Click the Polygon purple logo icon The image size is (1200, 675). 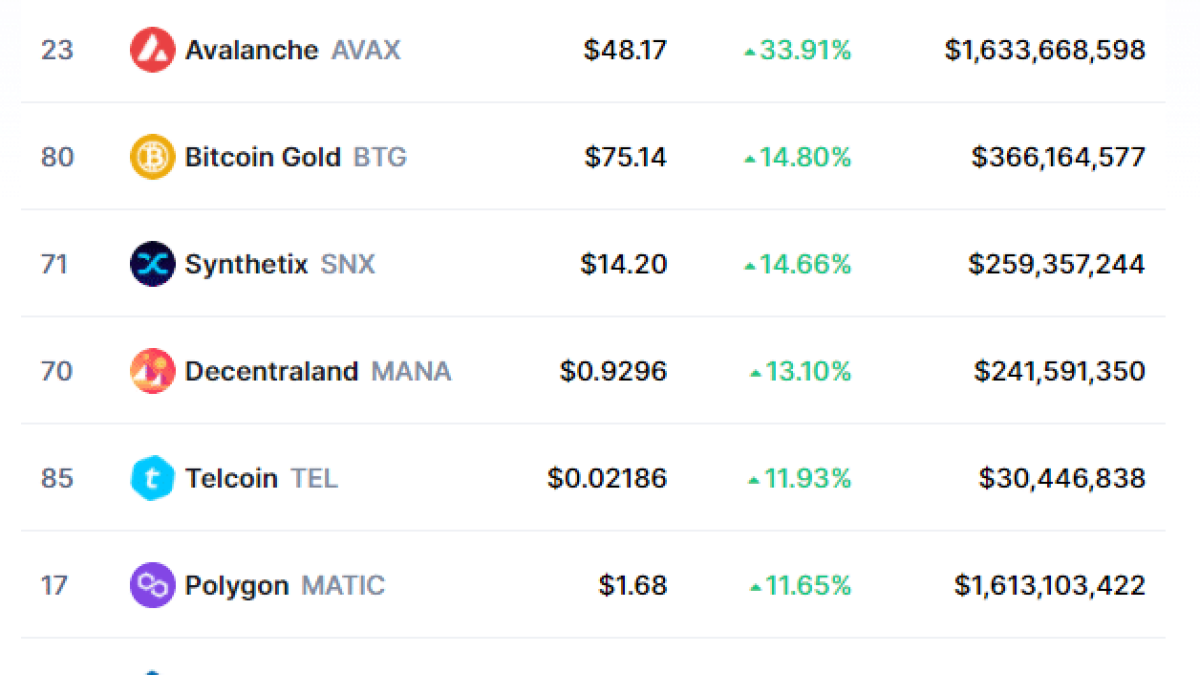(x=152, y=585)
